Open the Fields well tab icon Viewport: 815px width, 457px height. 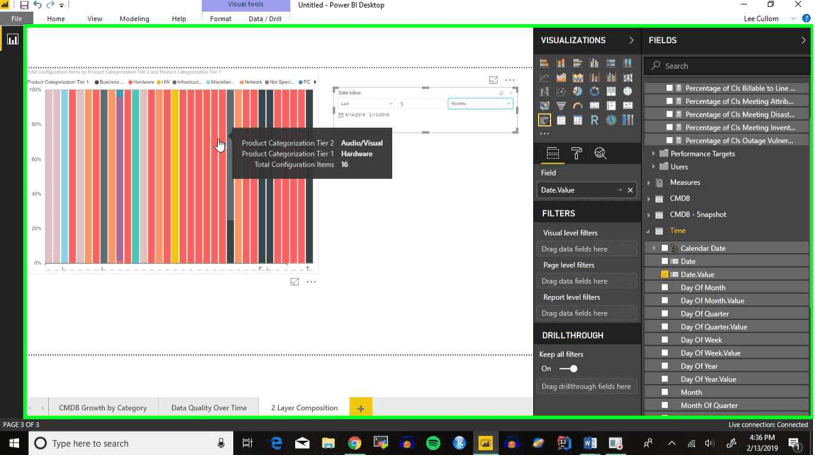(553, 153)
